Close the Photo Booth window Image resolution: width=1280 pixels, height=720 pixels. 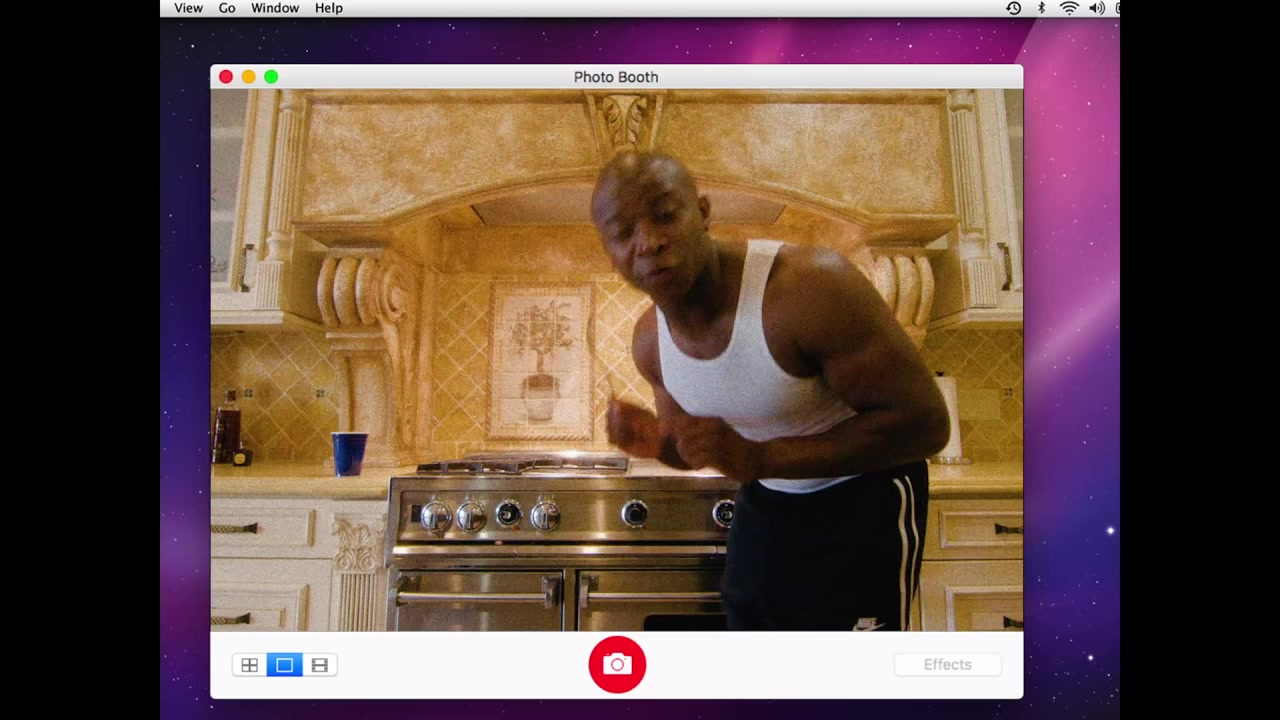tap(226, 77)
